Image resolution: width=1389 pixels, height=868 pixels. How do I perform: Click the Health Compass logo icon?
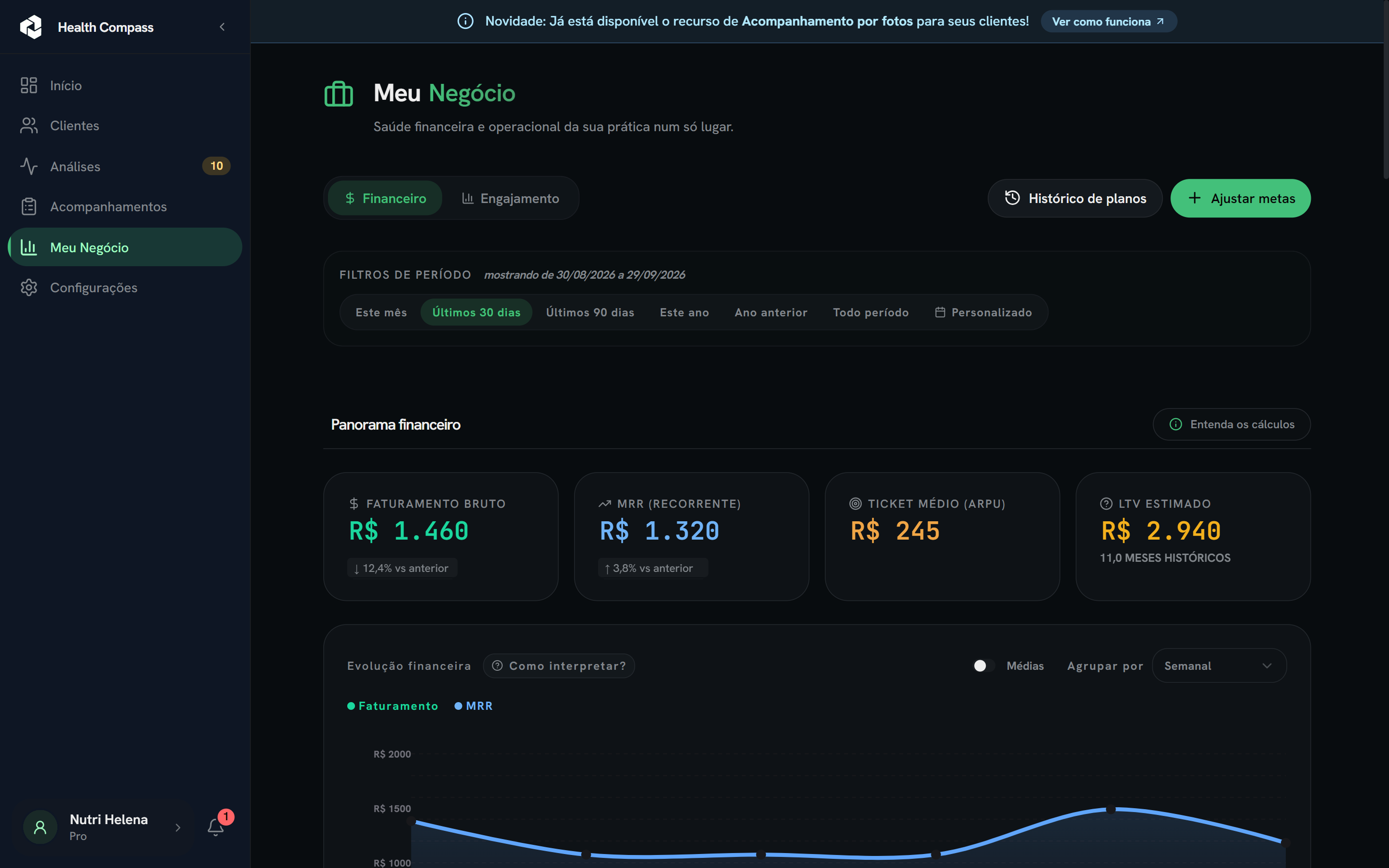click(31, 27)
